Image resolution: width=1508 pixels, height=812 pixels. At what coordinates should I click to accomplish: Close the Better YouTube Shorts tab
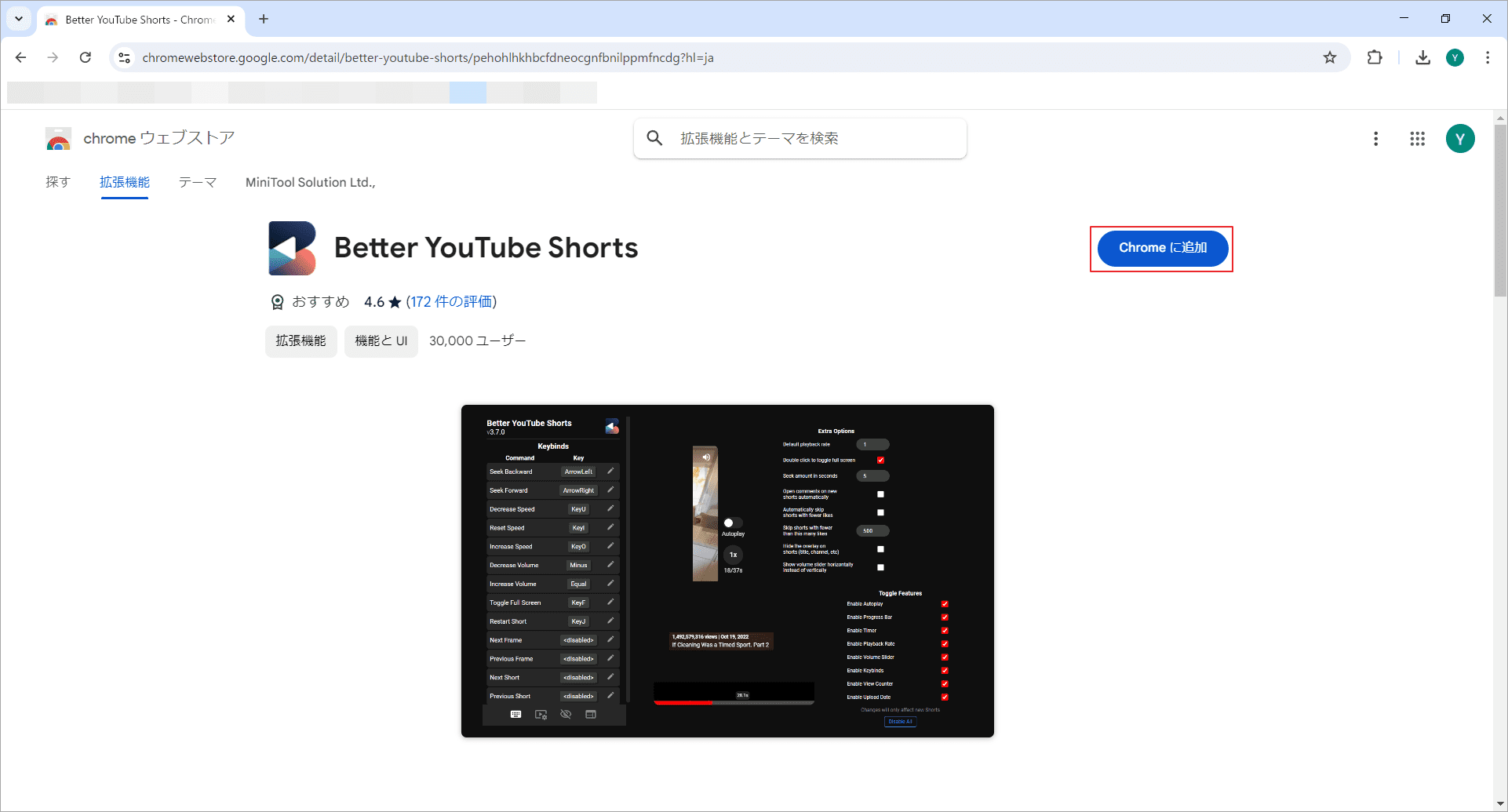tap(231, 19)
